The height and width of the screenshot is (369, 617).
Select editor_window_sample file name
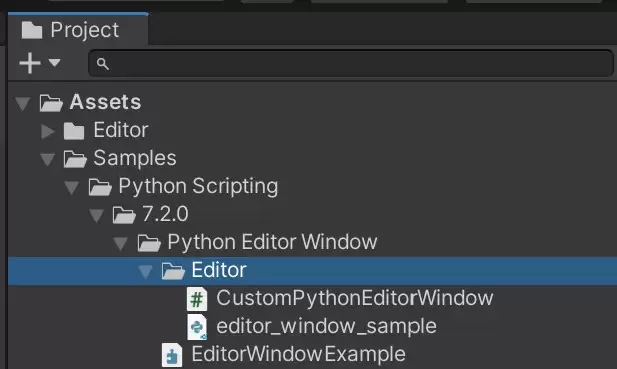326,326
